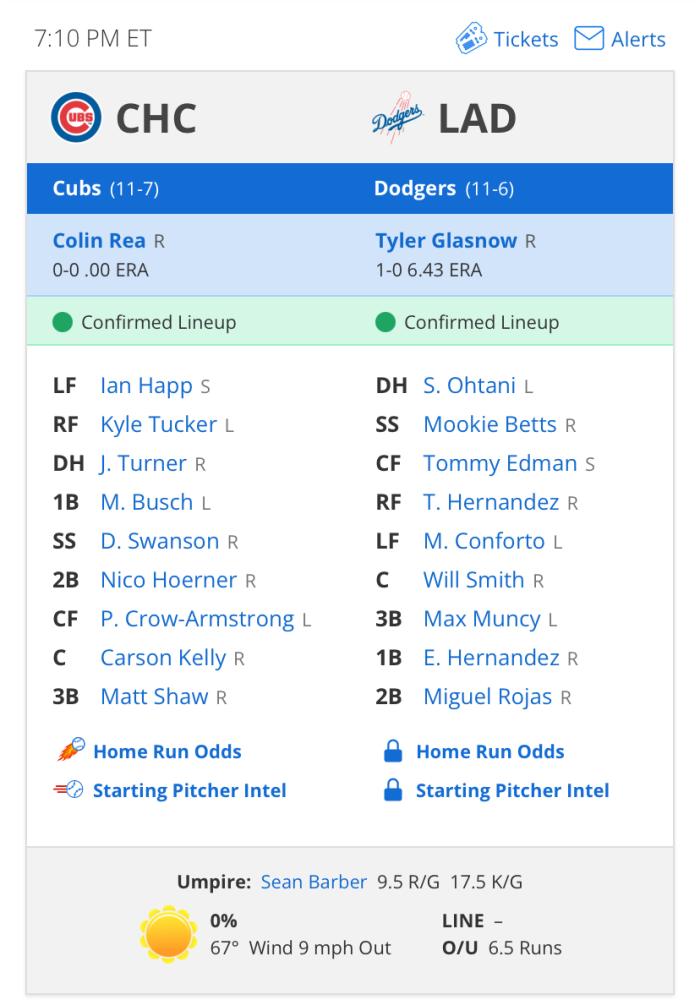The image size is (700, 1000).
Task: View Mookie Betts' player page
Action: click(490, 425)
